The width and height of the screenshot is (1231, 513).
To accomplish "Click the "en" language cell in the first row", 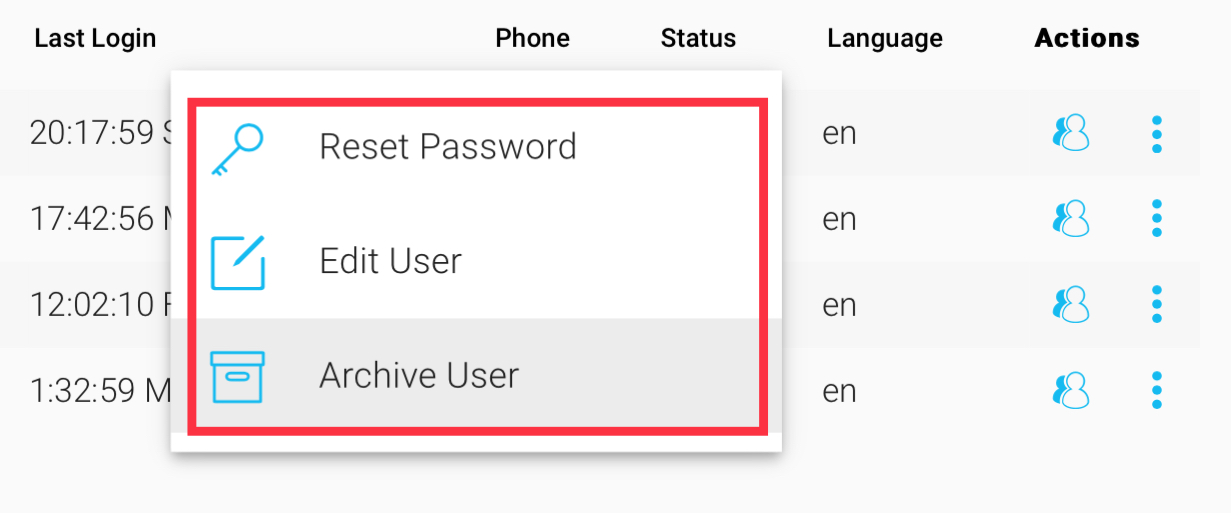I will pos(839,133).
